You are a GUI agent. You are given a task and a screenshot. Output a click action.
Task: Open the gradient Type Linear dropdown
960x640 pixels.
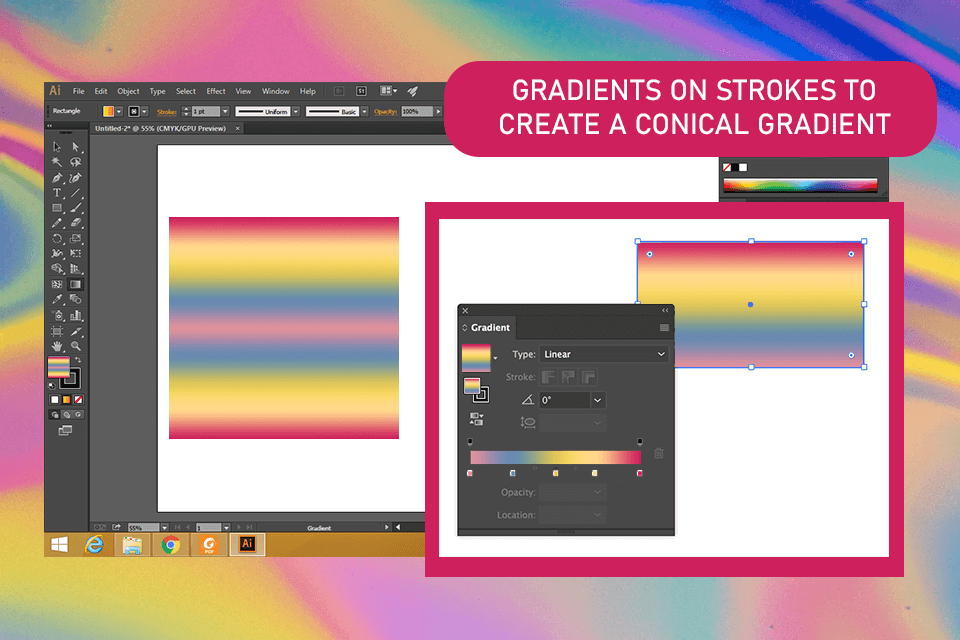(604, 354)
